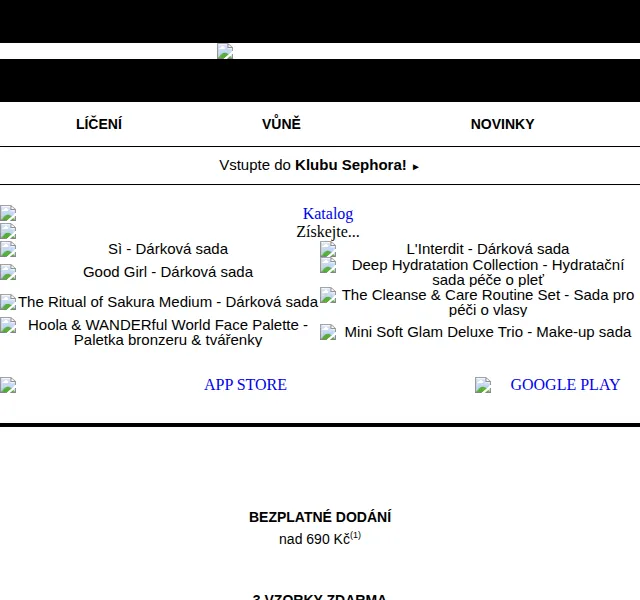Viewport: 640px width, 600px height.
Task: Click the broken image beside Získejte
Action: coord(8,231)
